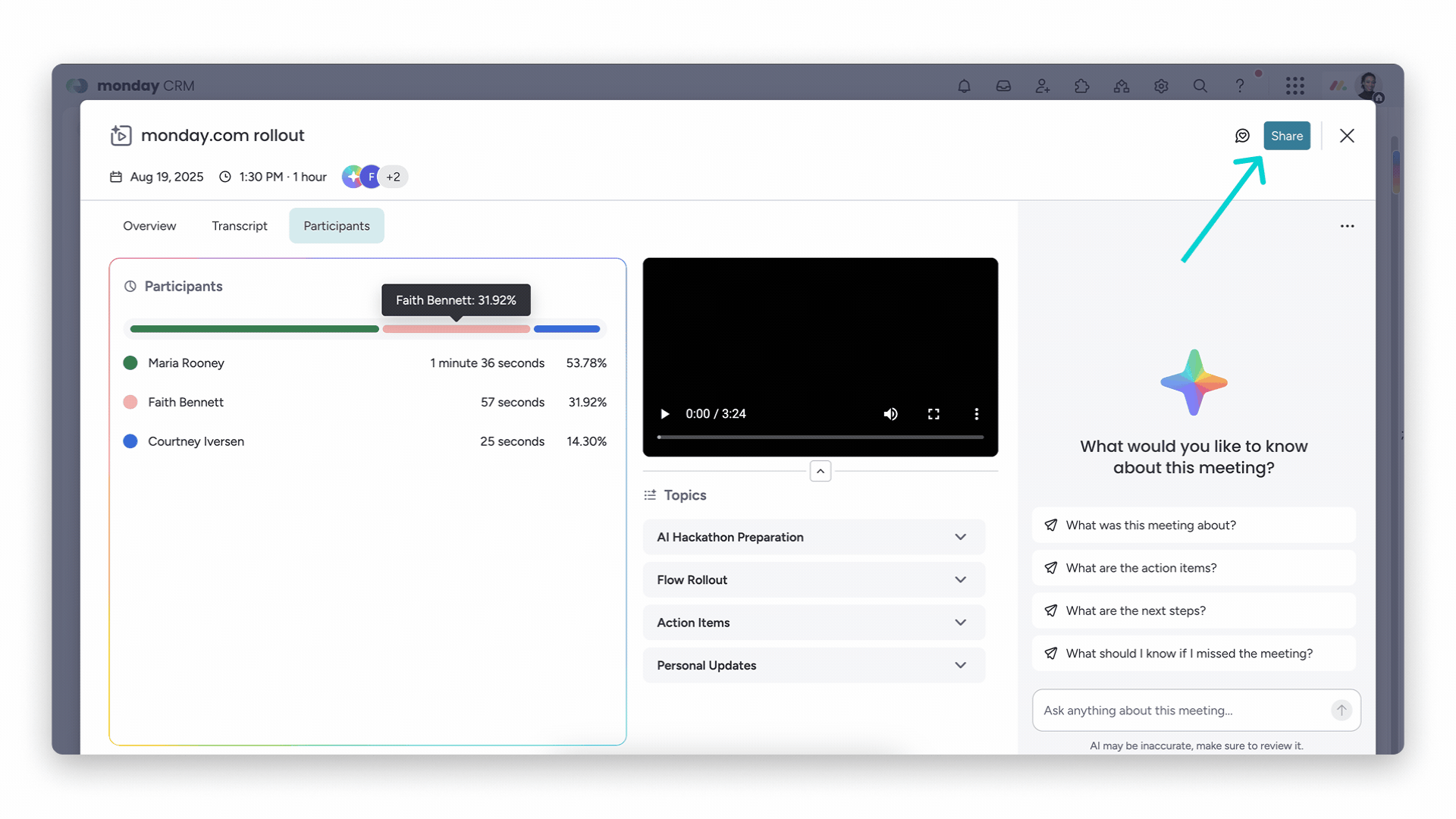
Task: Click the search magnifier in top bar
Action: (1200, 86)
